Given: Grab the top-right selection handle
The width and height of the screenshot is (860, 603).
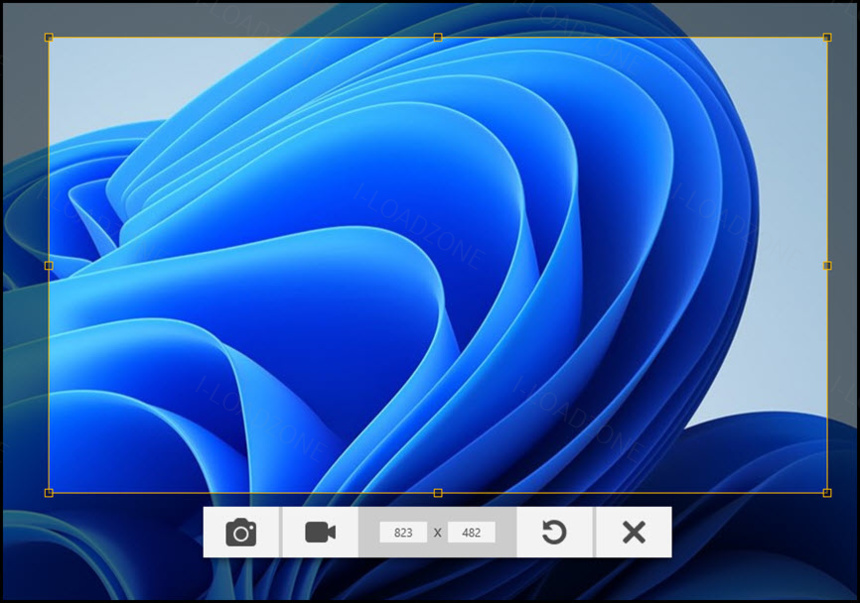Looking at the screenshot, I should point(827,37).
